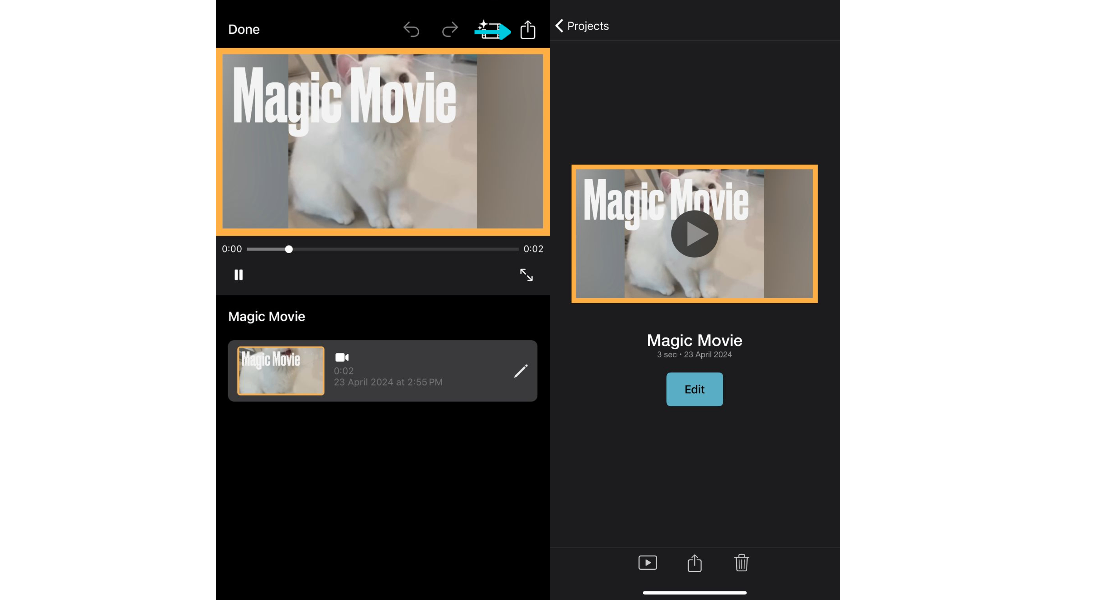Delete the project with the trash icon
Viewport: 1100px width, 600px height.
(x=742, y=563)
